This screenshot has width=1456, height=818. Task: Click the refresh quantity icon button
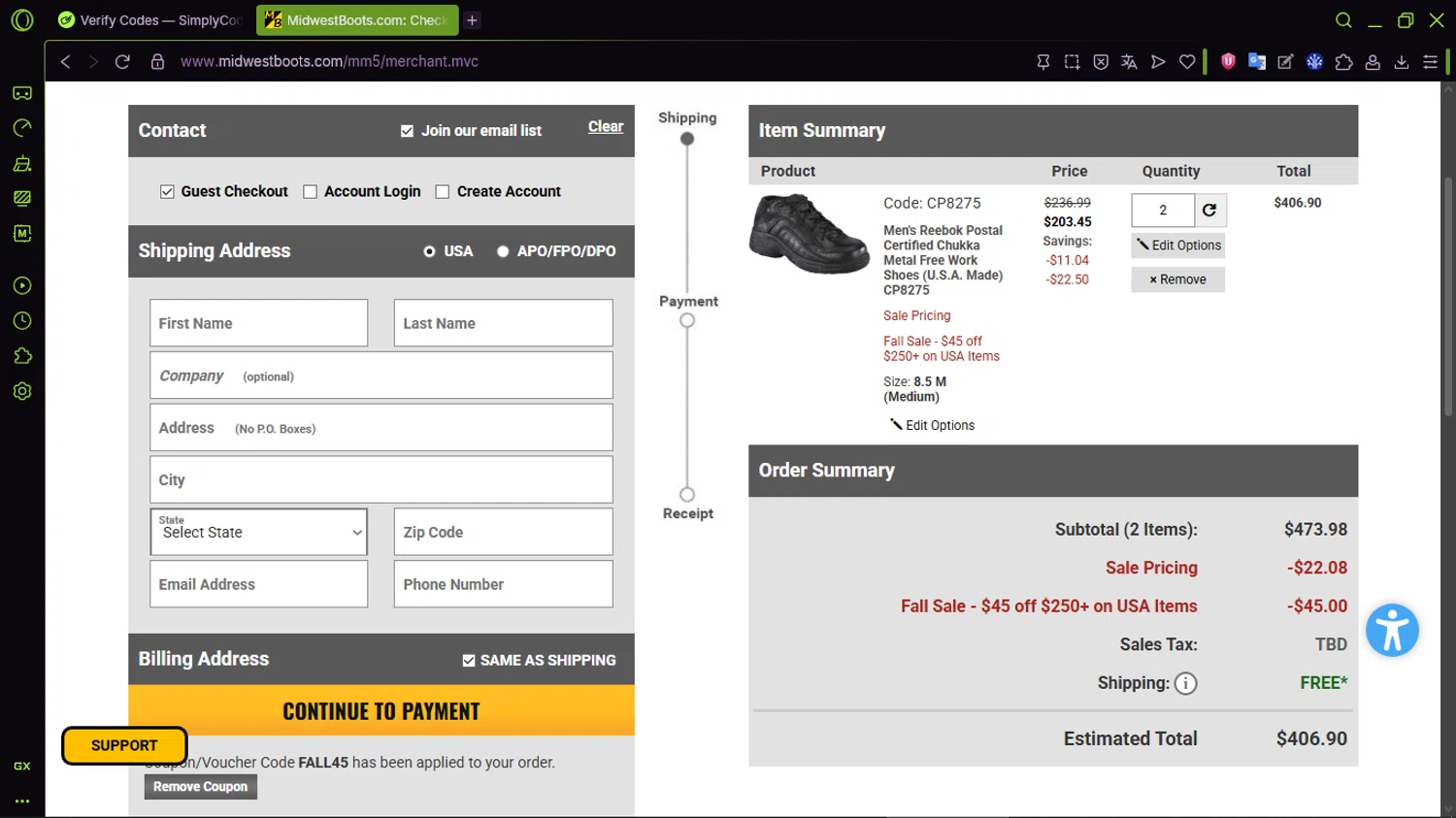point(1209,210)
